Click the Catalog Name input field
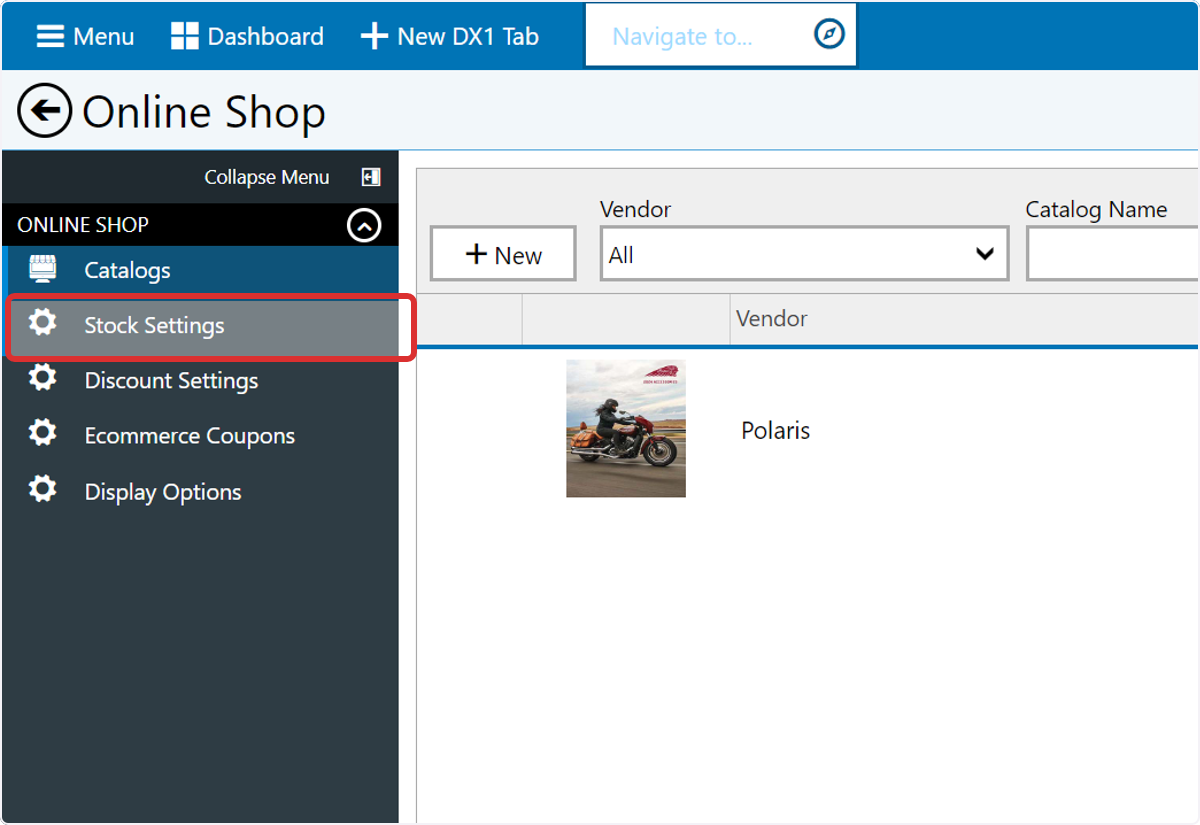 [x=1112, y=254]
